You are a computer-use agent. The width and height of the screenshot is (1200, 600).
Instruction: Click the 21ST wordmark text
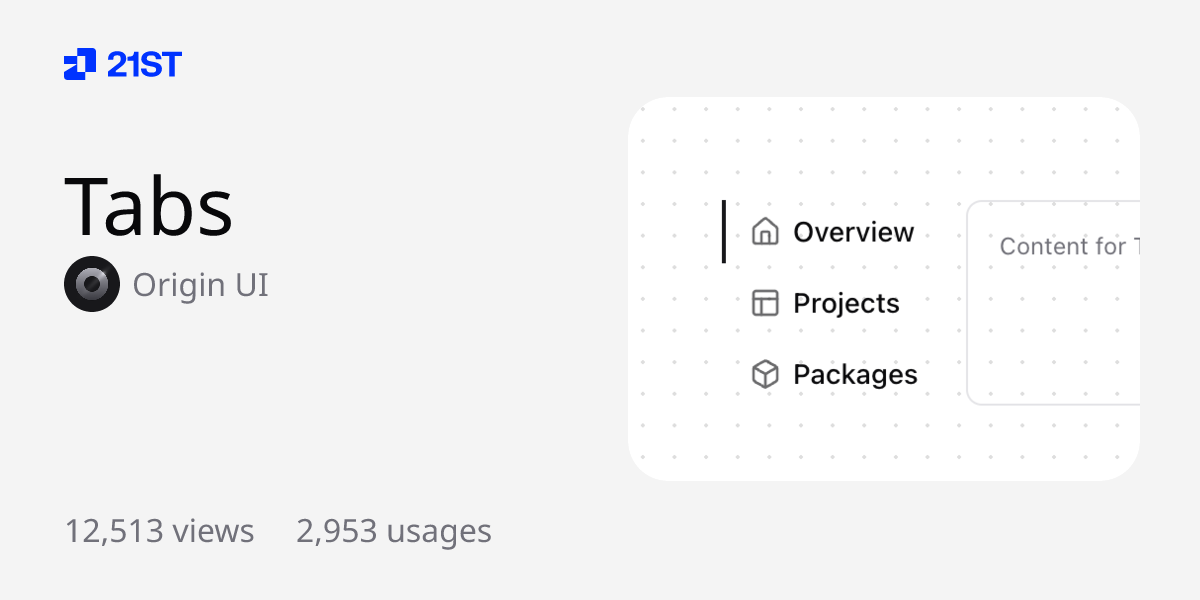[x=144, y=65]
